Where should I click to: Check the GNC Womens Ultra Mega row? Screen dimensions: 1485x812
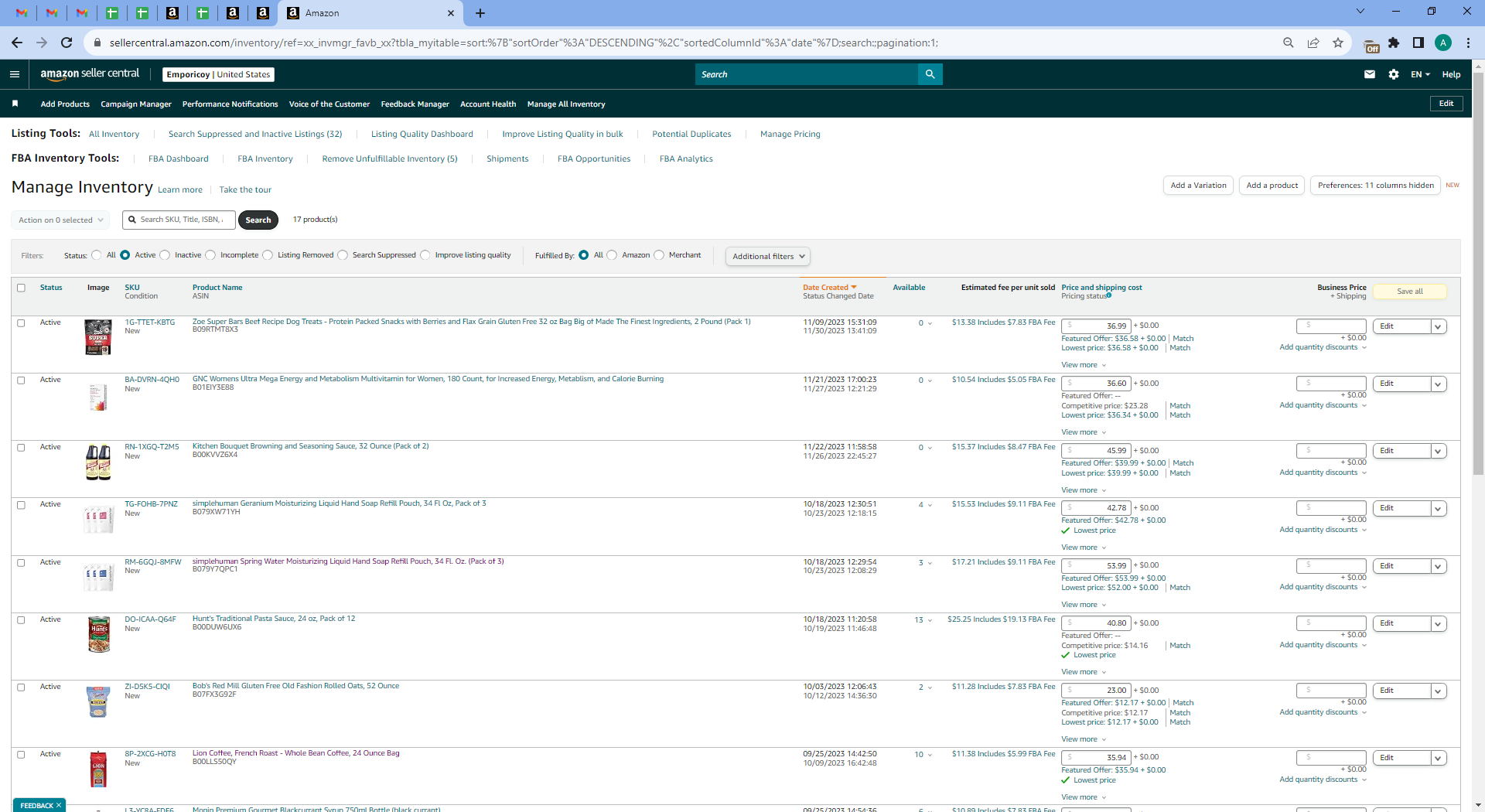tap(22, 380)
